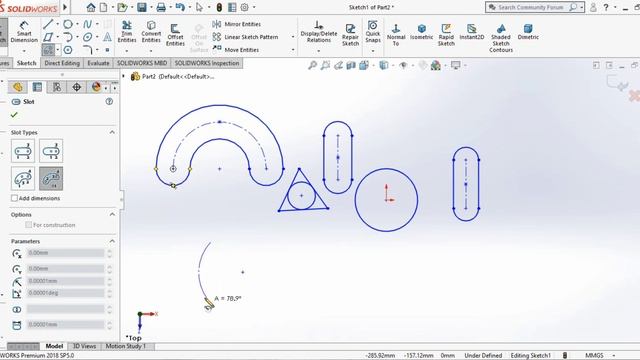Open the Model bottom tab

coord(54,346)
